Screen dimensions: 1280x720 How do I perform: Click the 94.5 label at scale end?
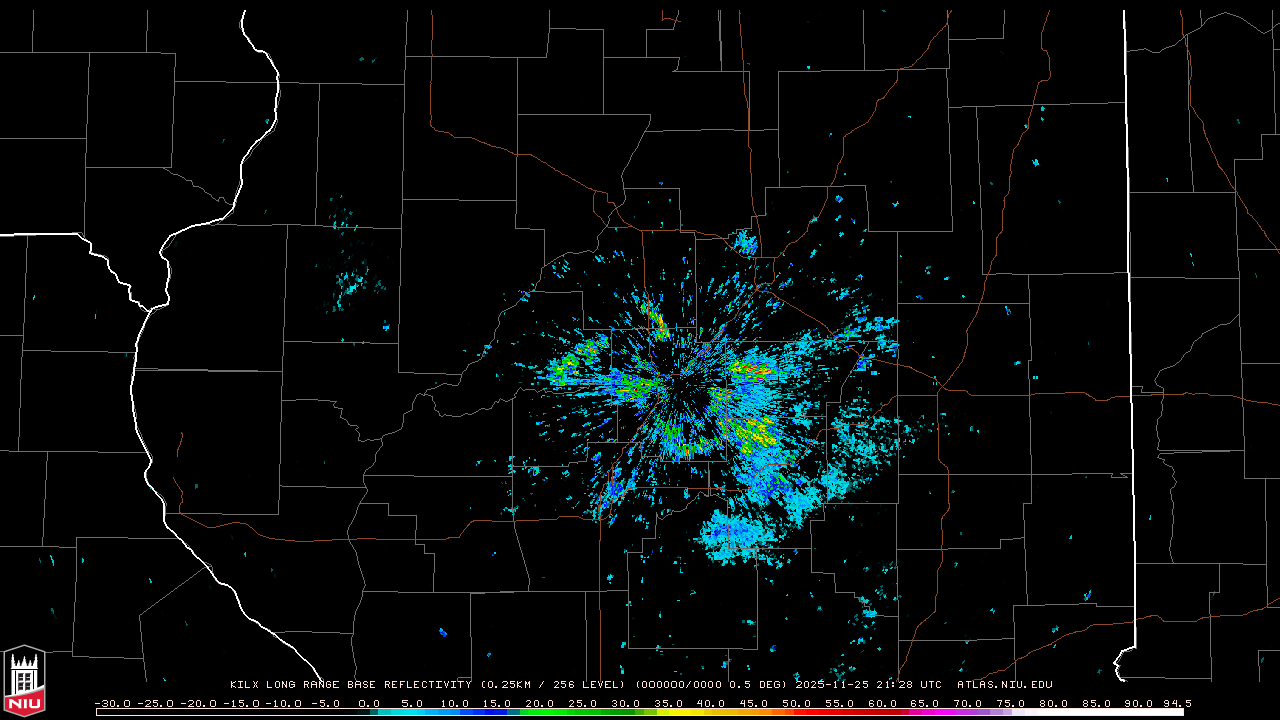1176,703
